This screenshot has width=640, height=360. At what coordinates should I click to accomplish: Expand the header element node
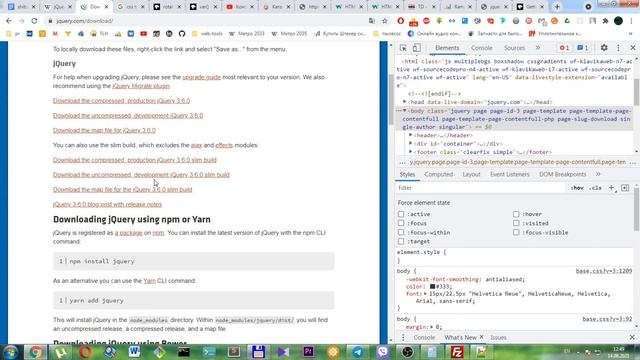[411, 135]
